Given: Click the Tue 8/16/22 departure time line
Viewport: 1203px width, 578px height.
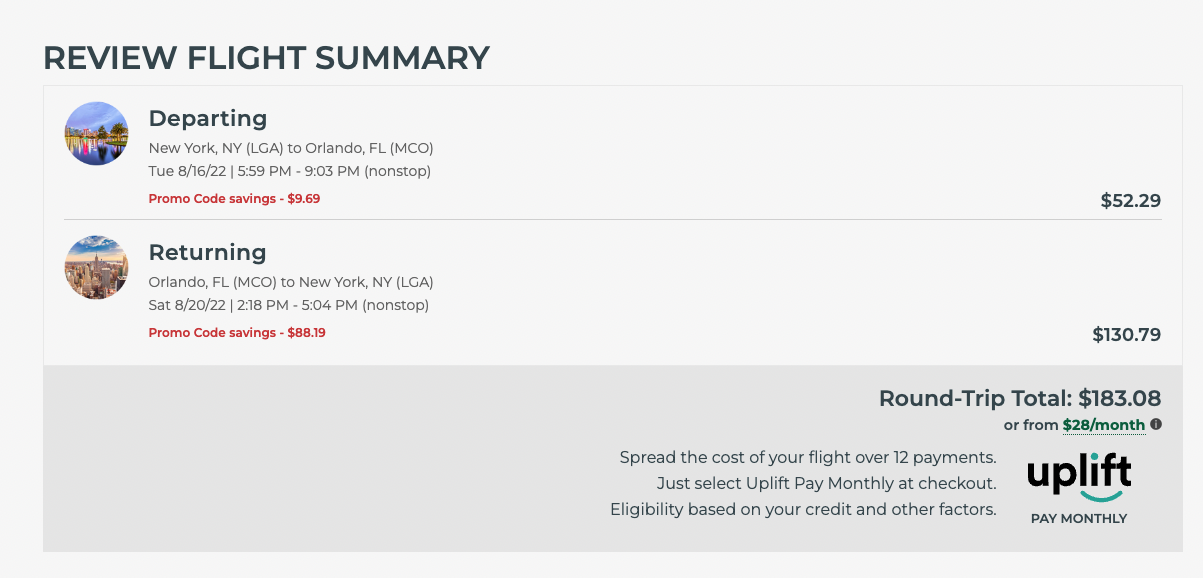Looking at the screenshot, I should 289,171.
